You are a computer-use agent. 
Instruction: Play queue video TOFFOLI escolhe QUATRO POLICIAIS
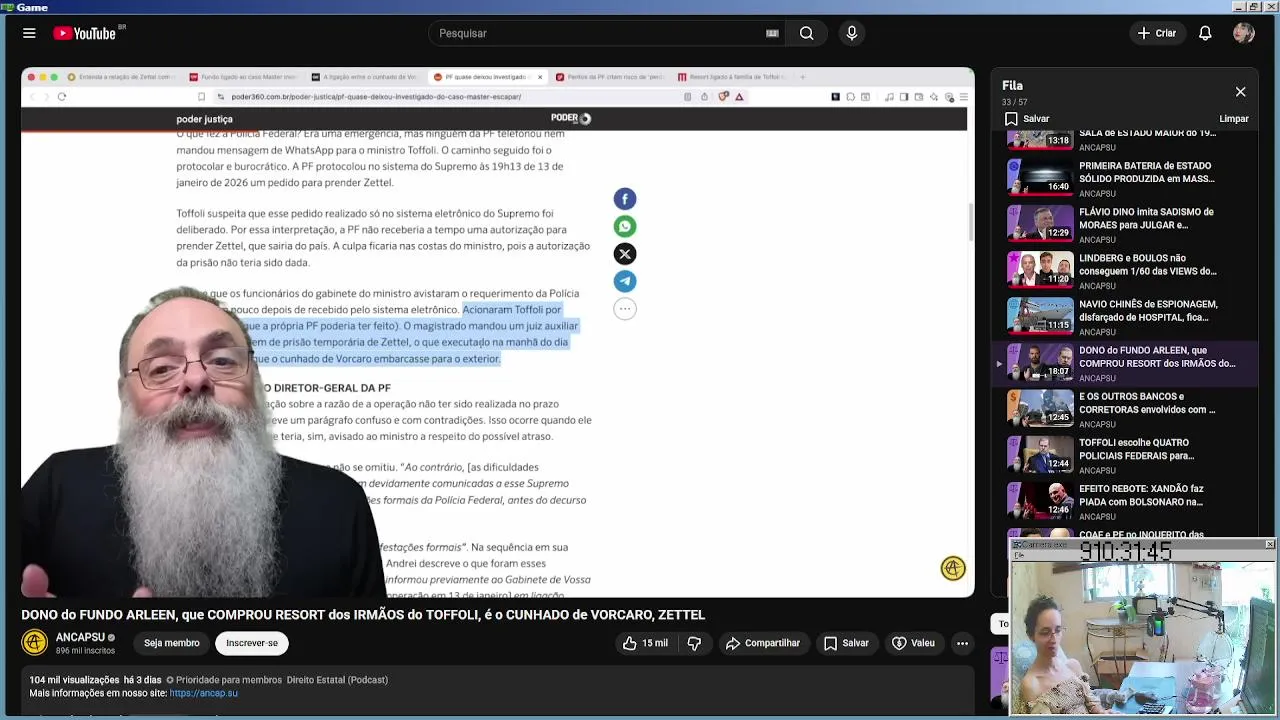pos(1125,455)
